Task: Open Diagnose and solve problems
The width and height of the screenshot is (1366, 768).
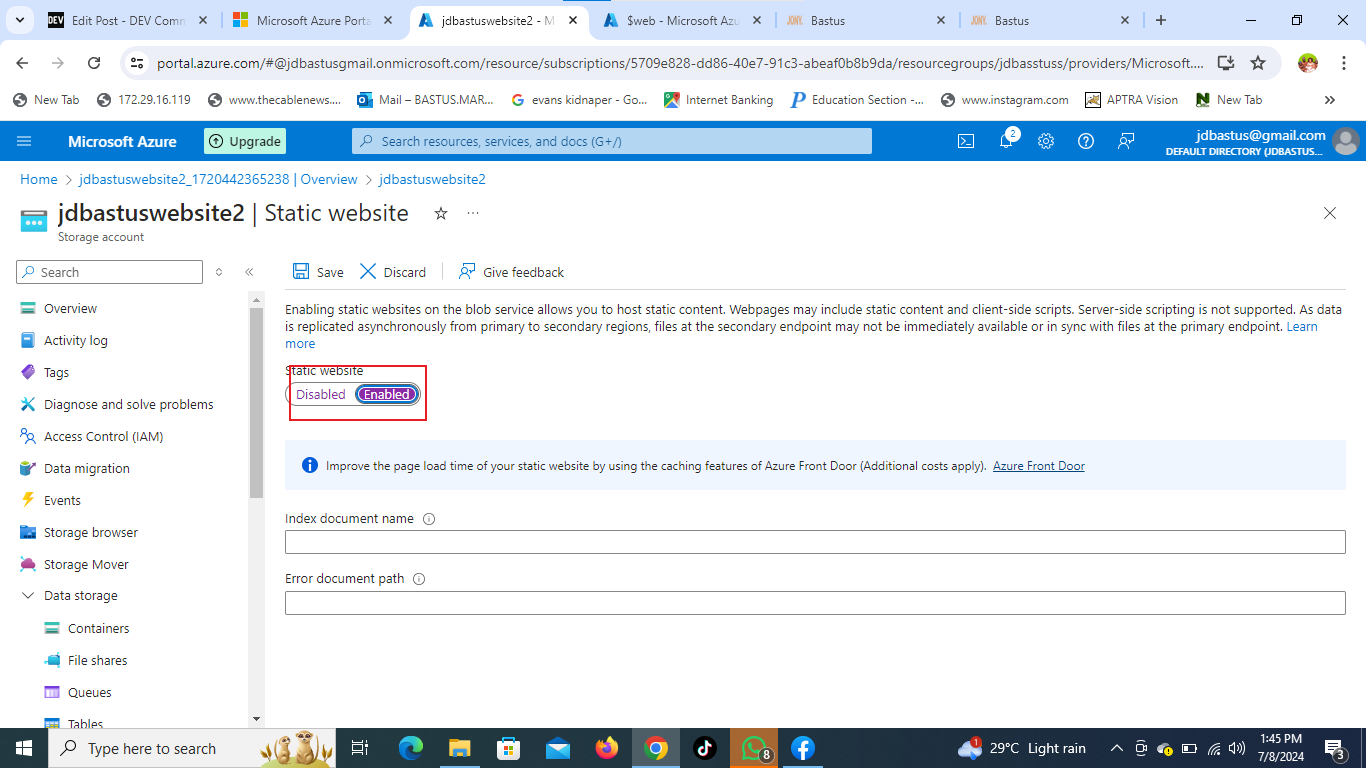Action: (128, 405)
